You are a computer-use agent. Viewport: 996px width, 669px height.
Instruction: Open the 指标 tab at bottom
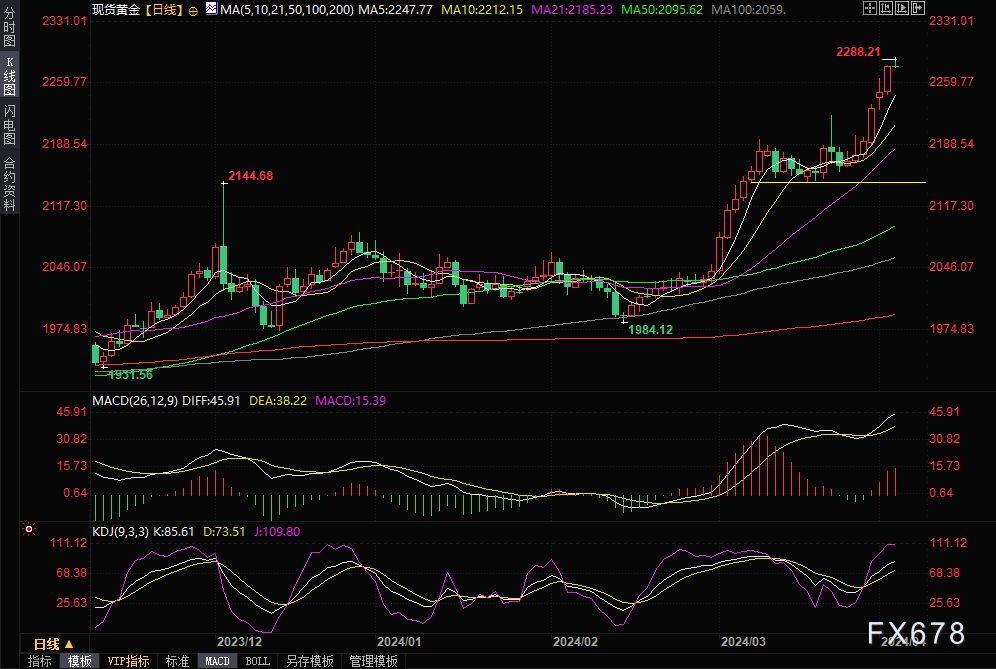(39, 661)
